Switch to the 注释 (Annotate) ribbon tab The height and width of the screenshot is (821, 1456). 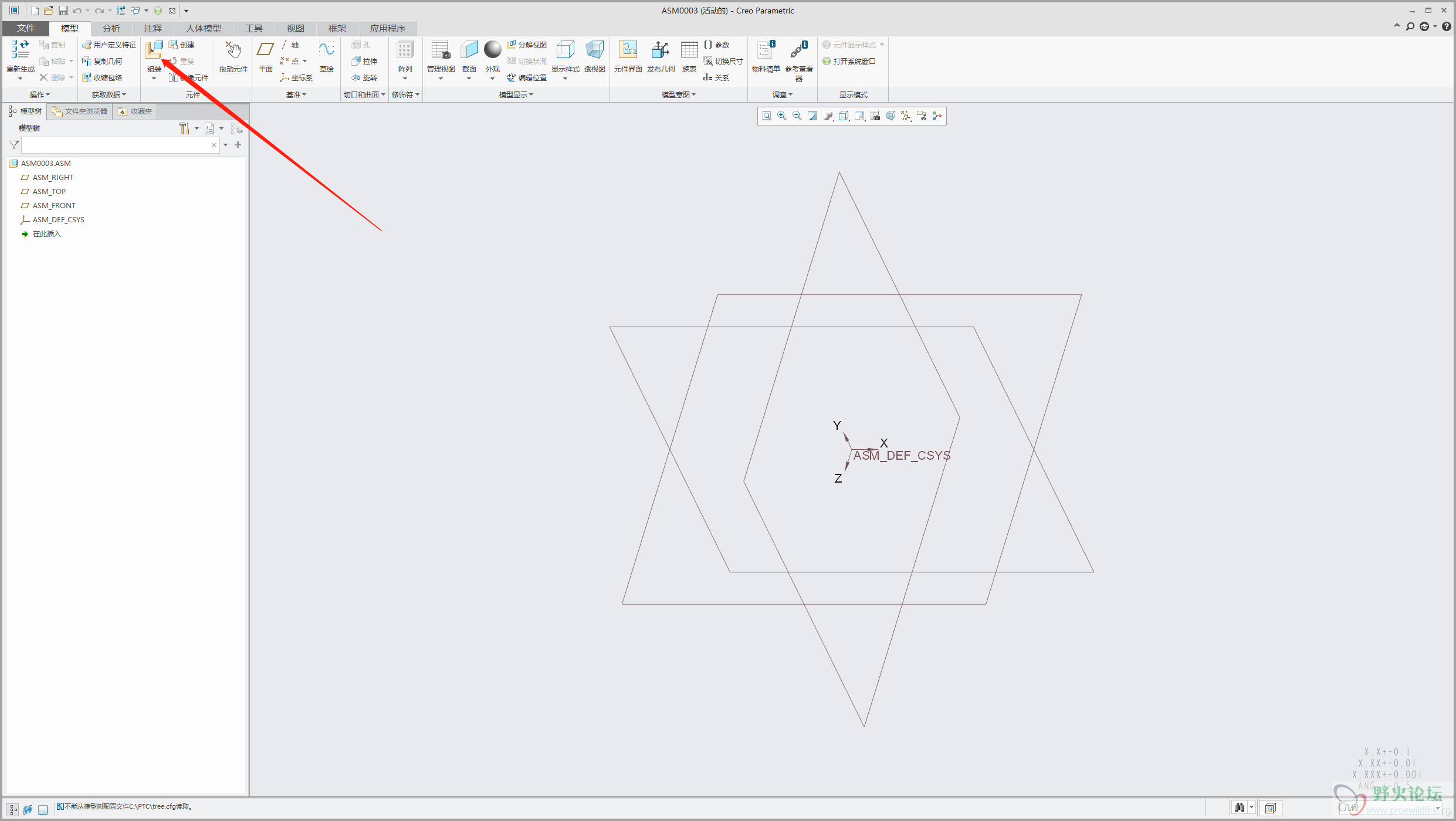[153, 28]
